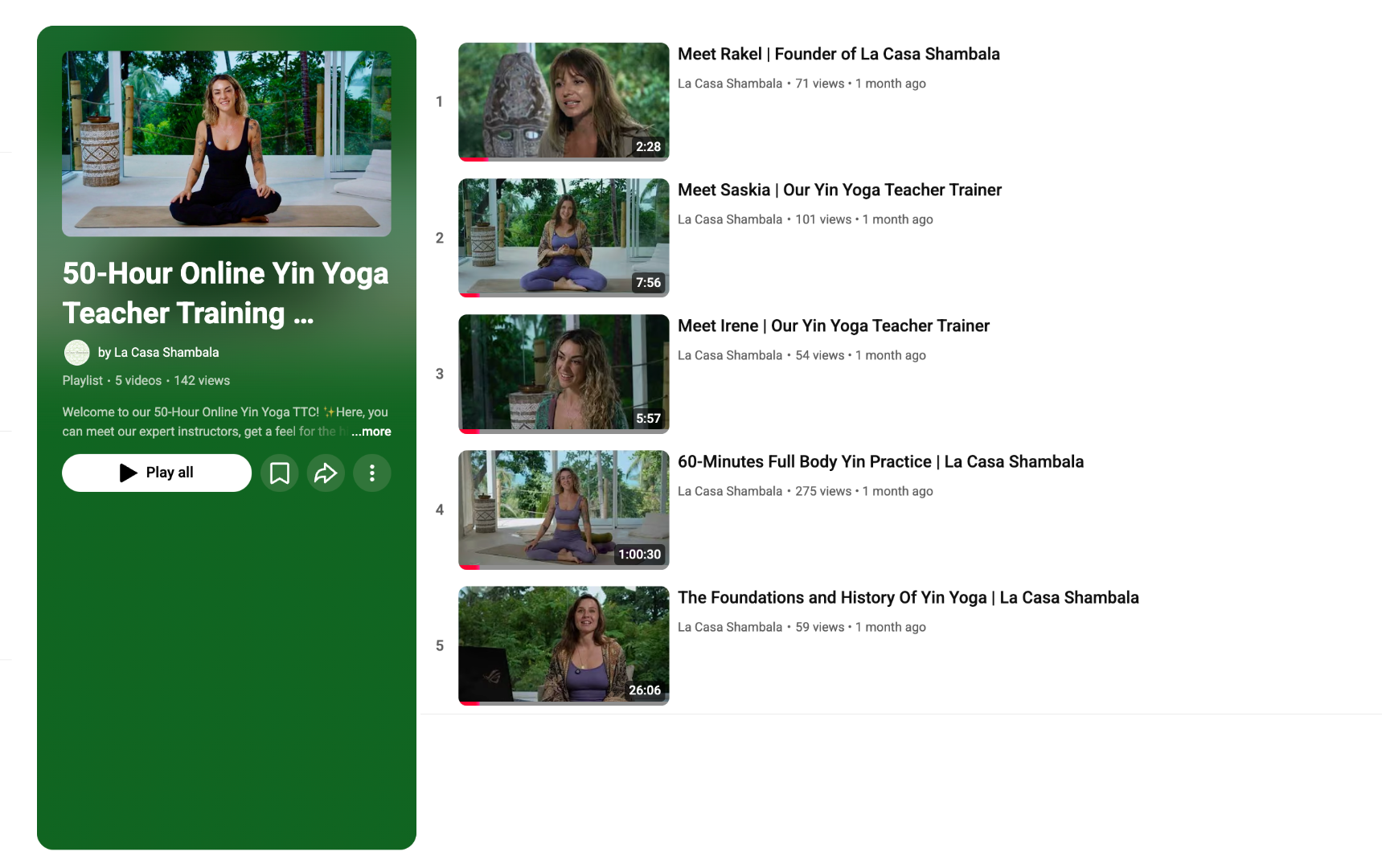Share the playlist via the share icon
This screenshot has width=1382, height=868.
[326, 473]
